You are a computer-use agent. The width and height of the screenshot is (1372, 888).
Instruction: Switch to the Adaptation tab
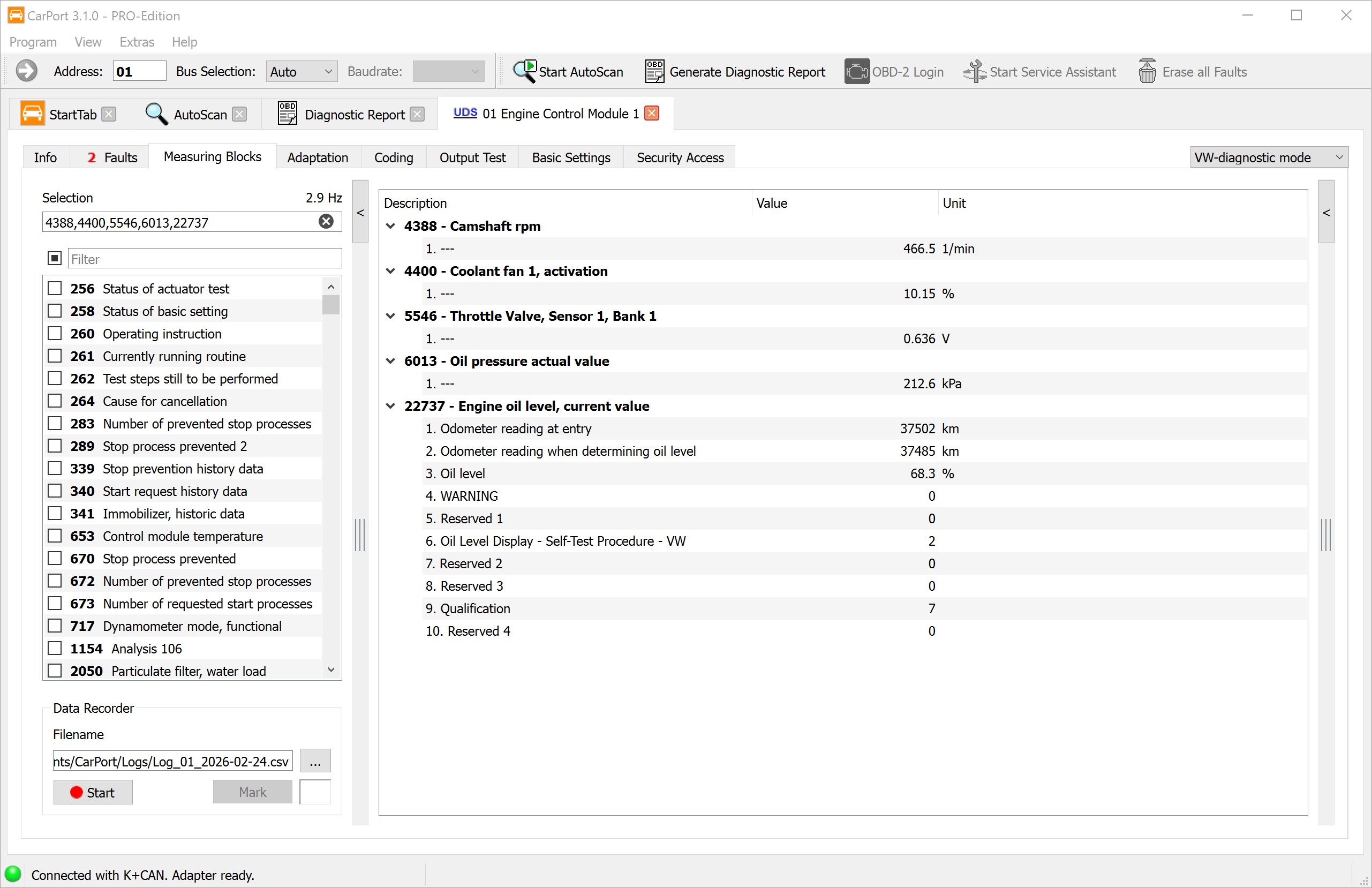tap(318, 157)
